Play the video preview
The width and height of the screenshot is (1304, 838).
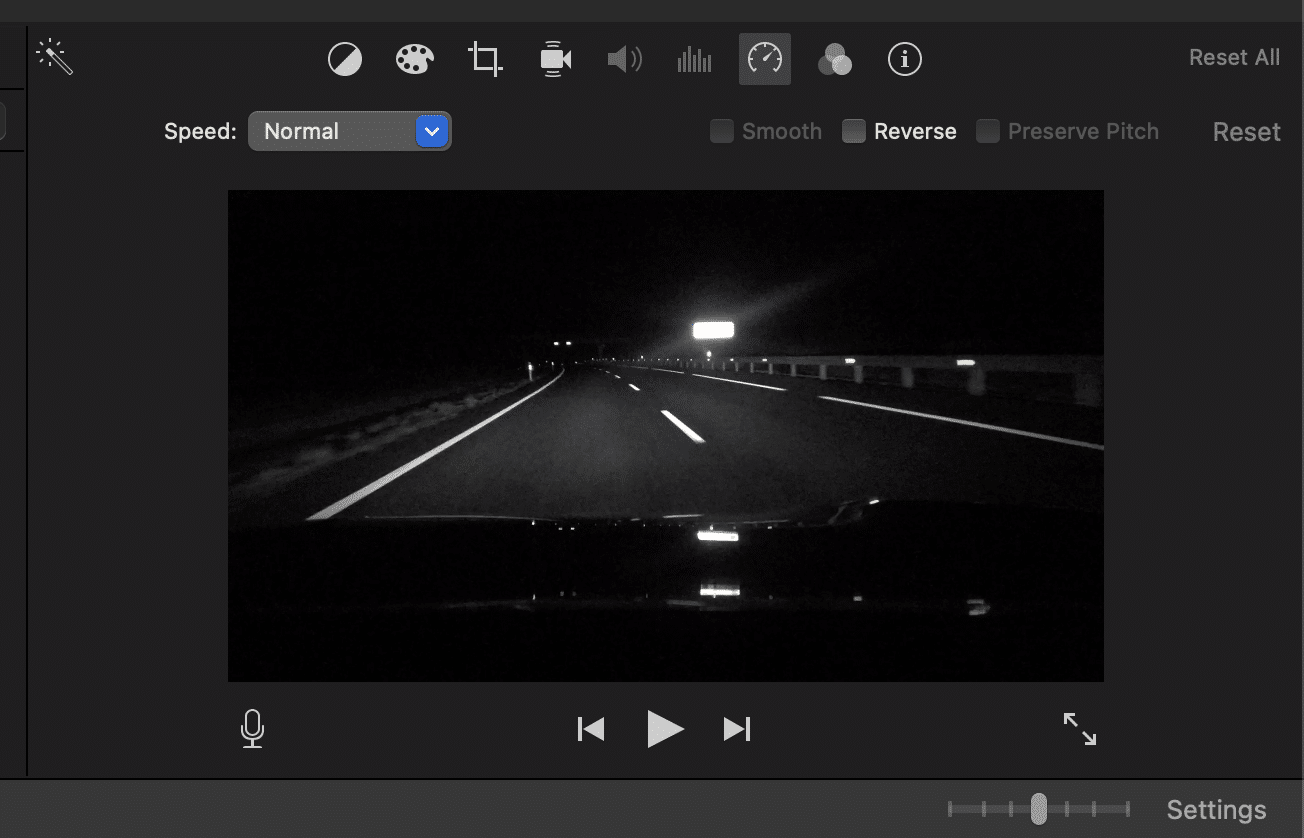[666, 728]
